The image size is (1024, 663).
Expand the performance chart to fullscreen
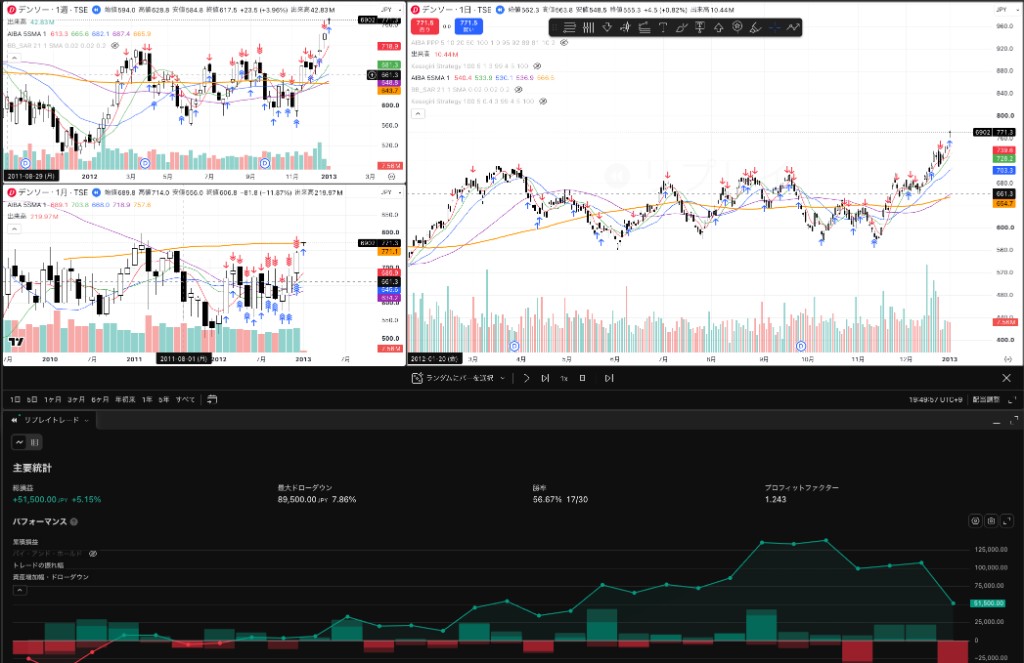coord(1006,521)
